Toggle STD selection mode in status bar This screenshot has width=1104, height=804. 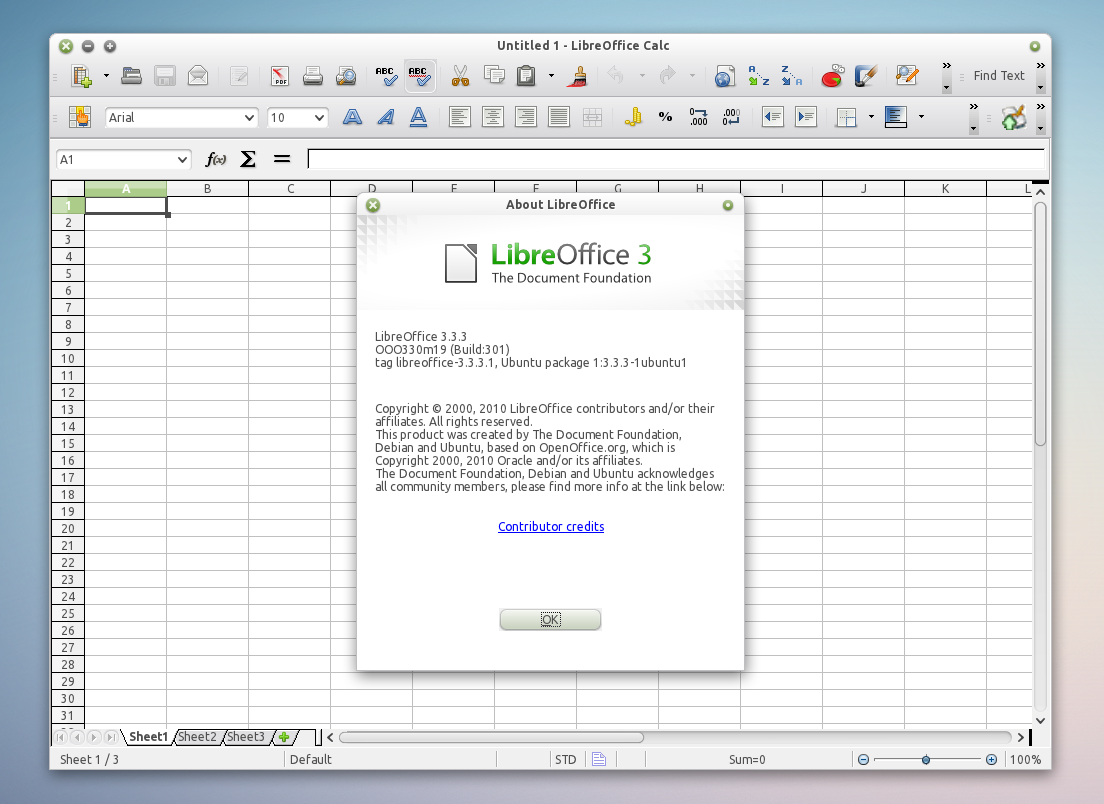point(565,760)
